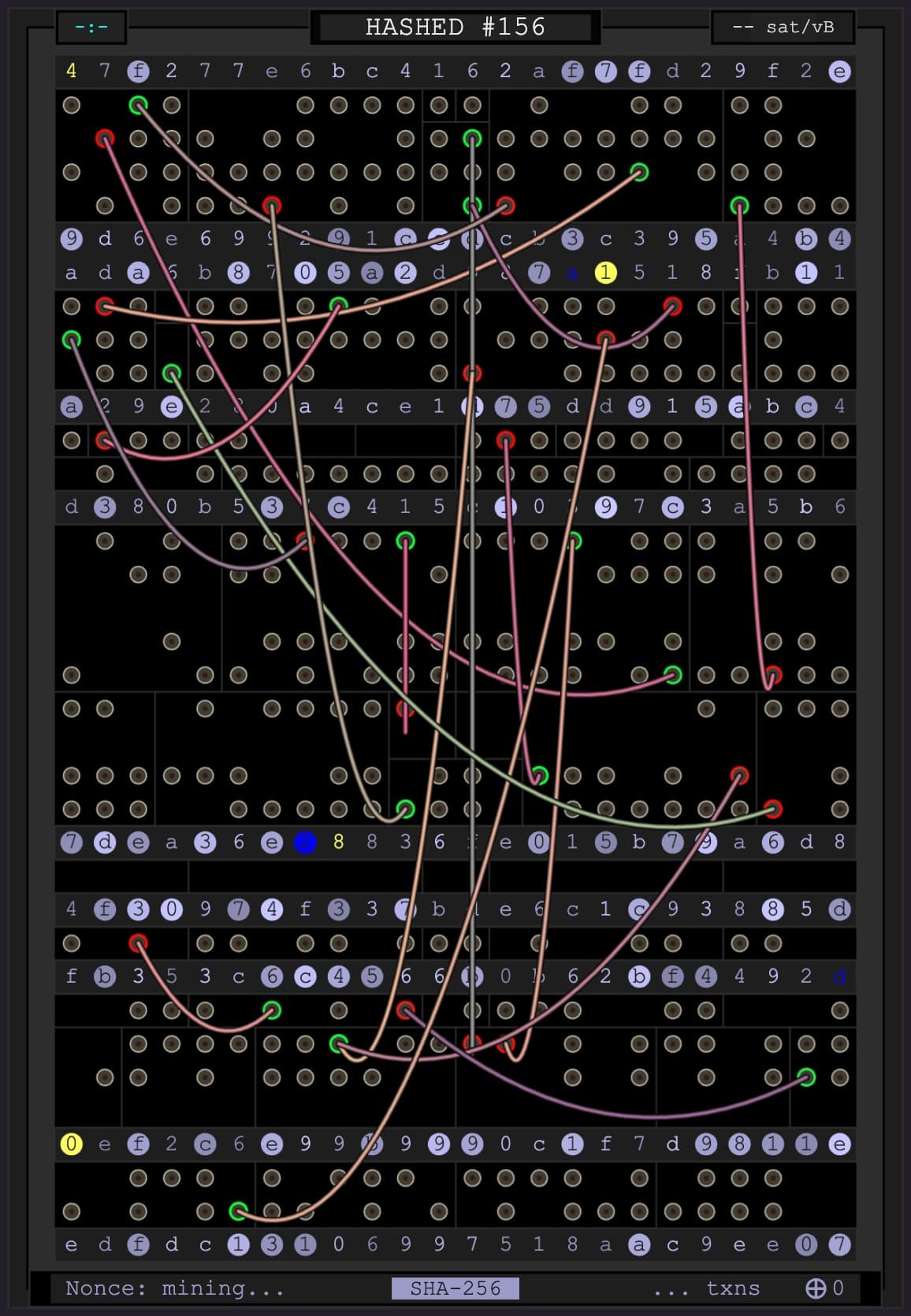911x1316 pixels.
Task: Click the yellow circled 0 starting the 0ef2c6 row
Action: (71, 1143)
